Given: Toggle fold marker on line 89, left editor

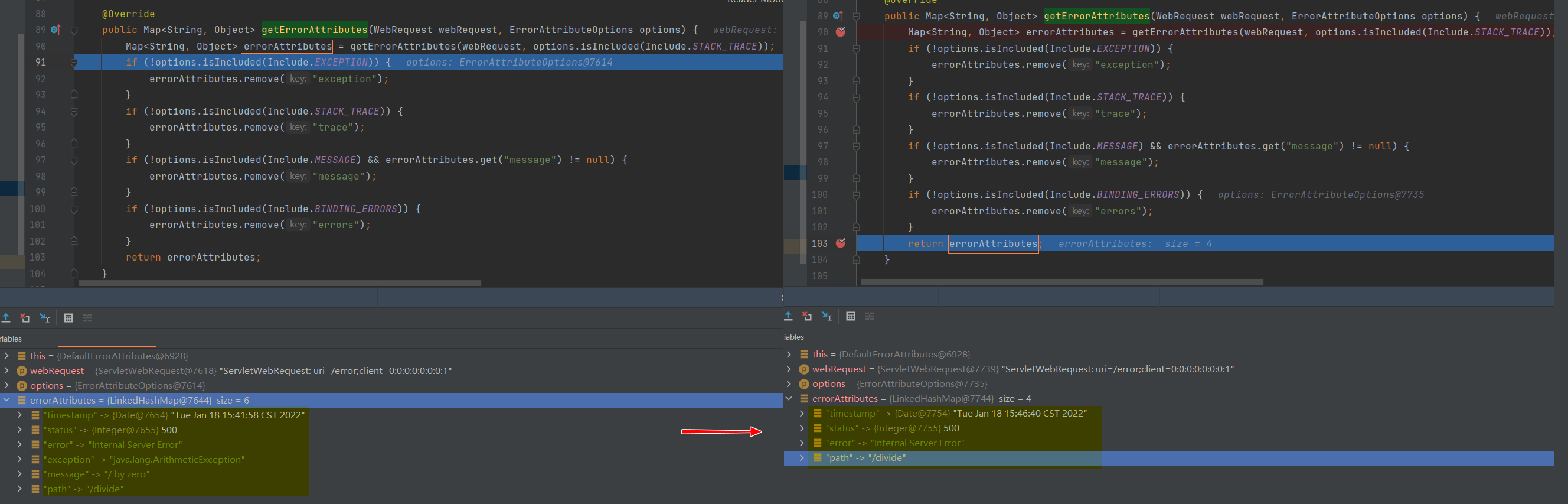Looking at the screenshot, I should point(74,30).
